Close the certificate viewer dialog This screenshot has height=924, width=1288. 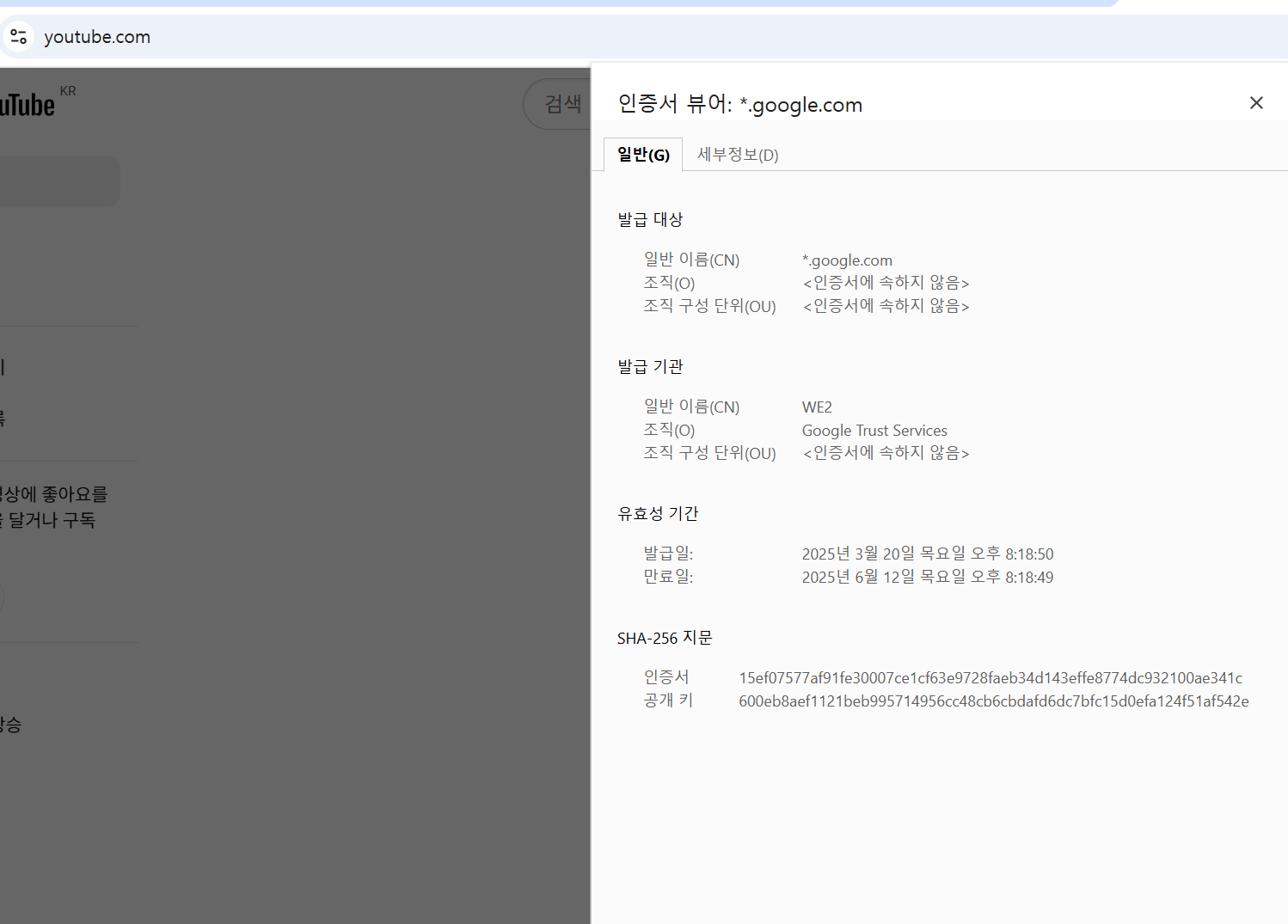[1256, 102]
